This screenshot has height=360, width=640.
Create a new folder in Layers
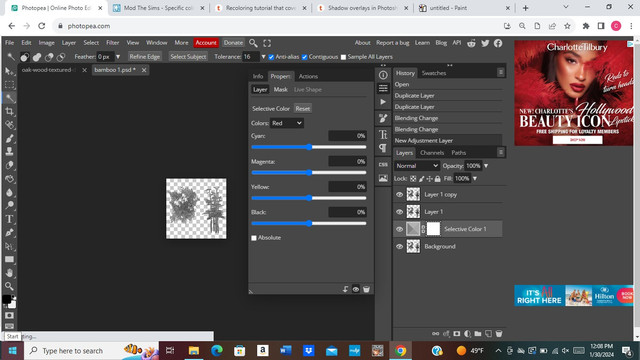[x=478, y=333]
